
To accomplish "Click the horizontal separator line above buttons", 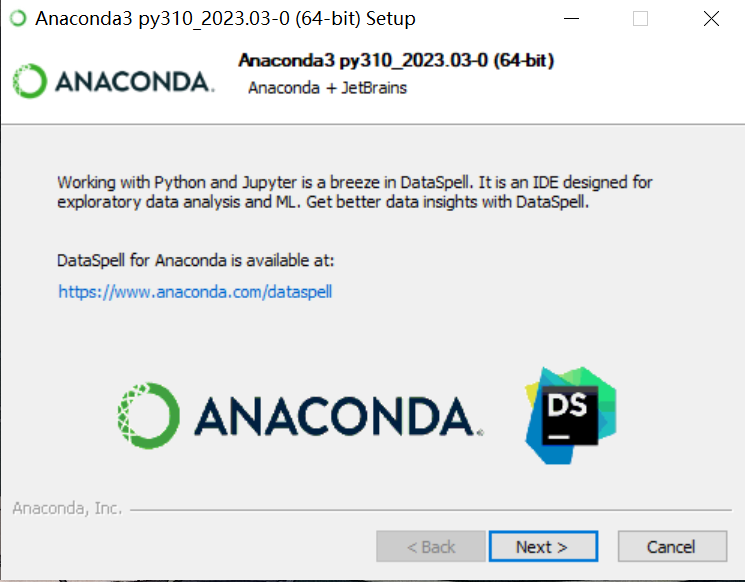I will tap(430, 510).
